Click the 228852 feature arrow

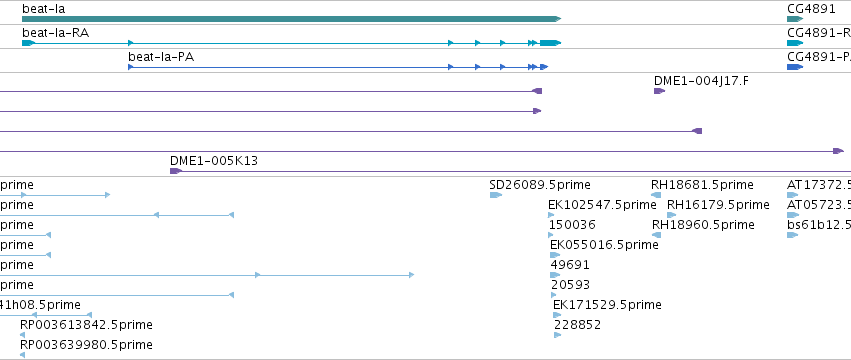click(557, 335)
